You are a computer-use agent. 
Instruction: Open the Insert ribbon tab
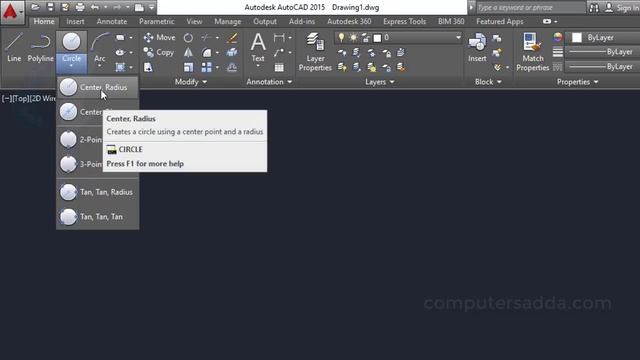[x=76, y=22]
